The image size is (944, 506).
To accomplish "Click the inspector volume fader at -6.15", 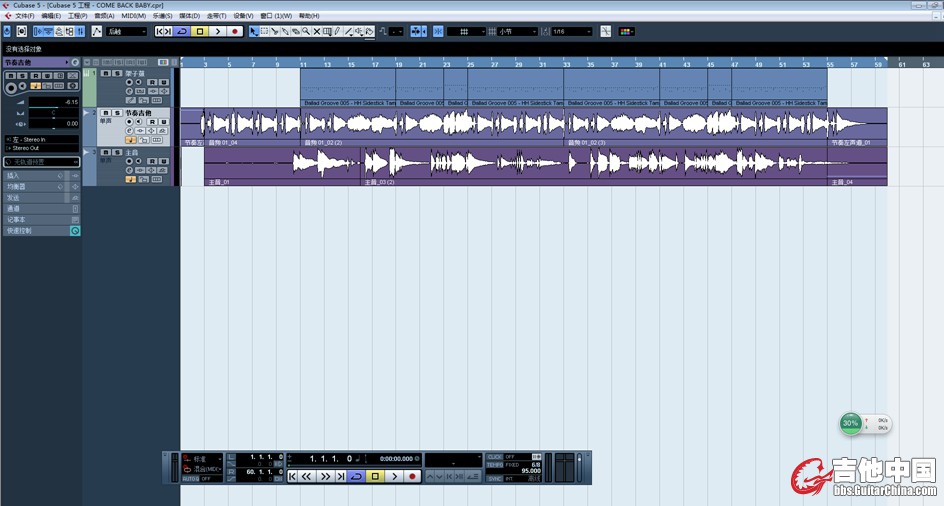I will point(55,102).
